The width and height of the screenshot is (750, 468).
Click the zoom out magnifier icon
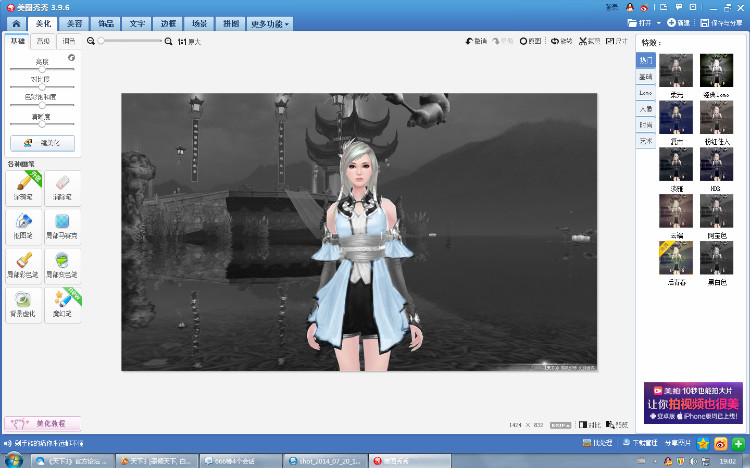[91, 41]
